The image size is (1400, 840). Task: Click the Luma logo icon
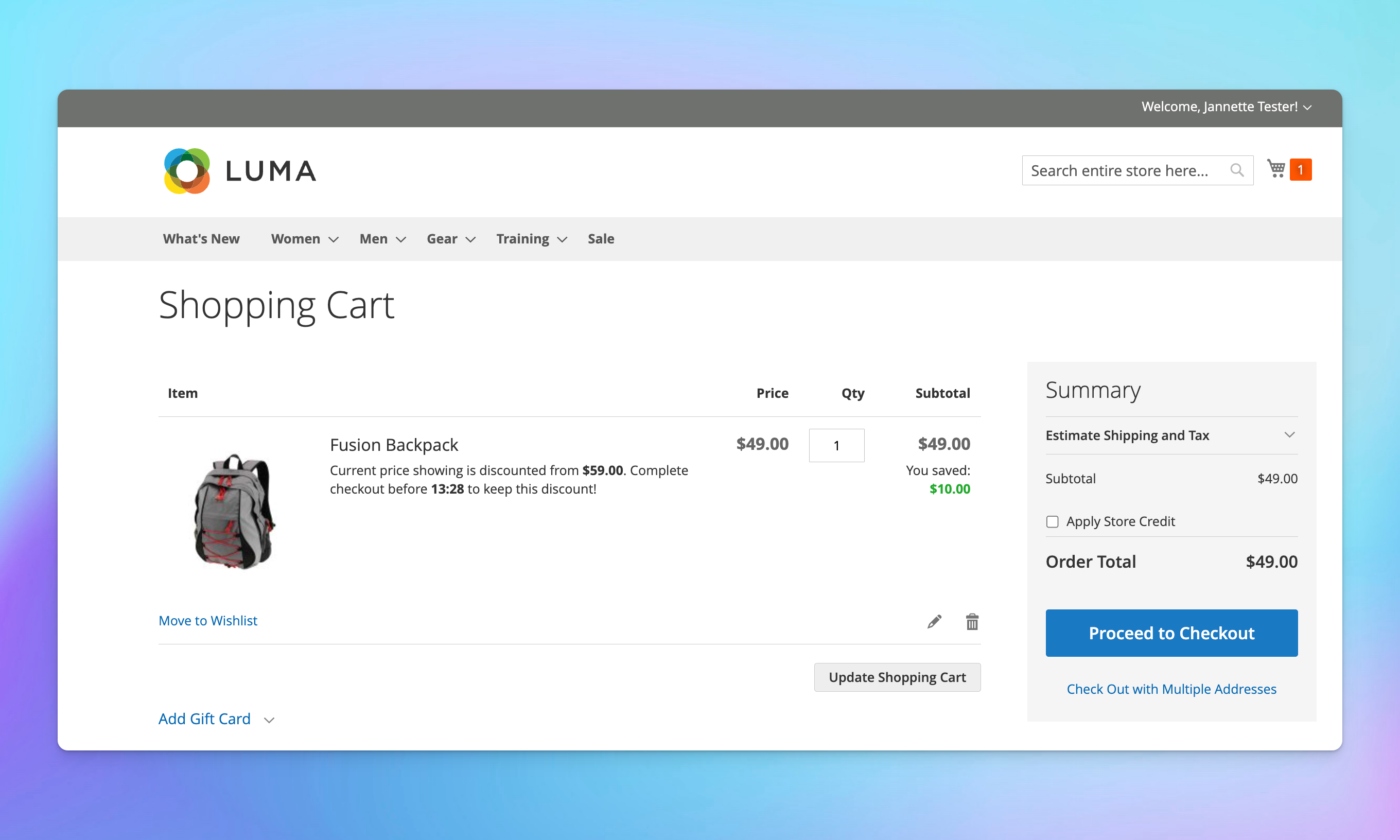(186, 169)
